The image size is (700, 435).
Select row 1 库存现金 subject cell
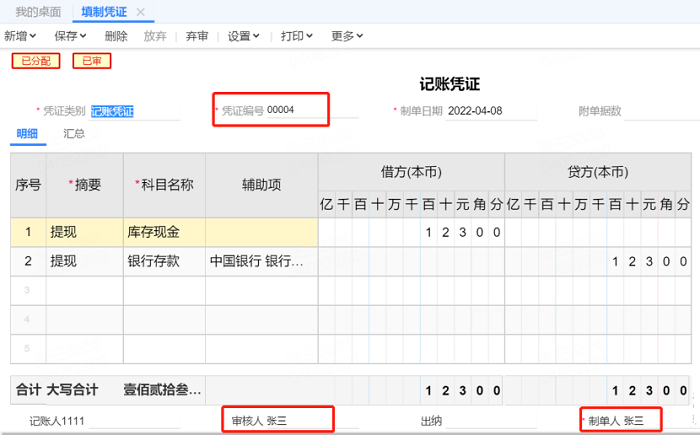[164, 232]
